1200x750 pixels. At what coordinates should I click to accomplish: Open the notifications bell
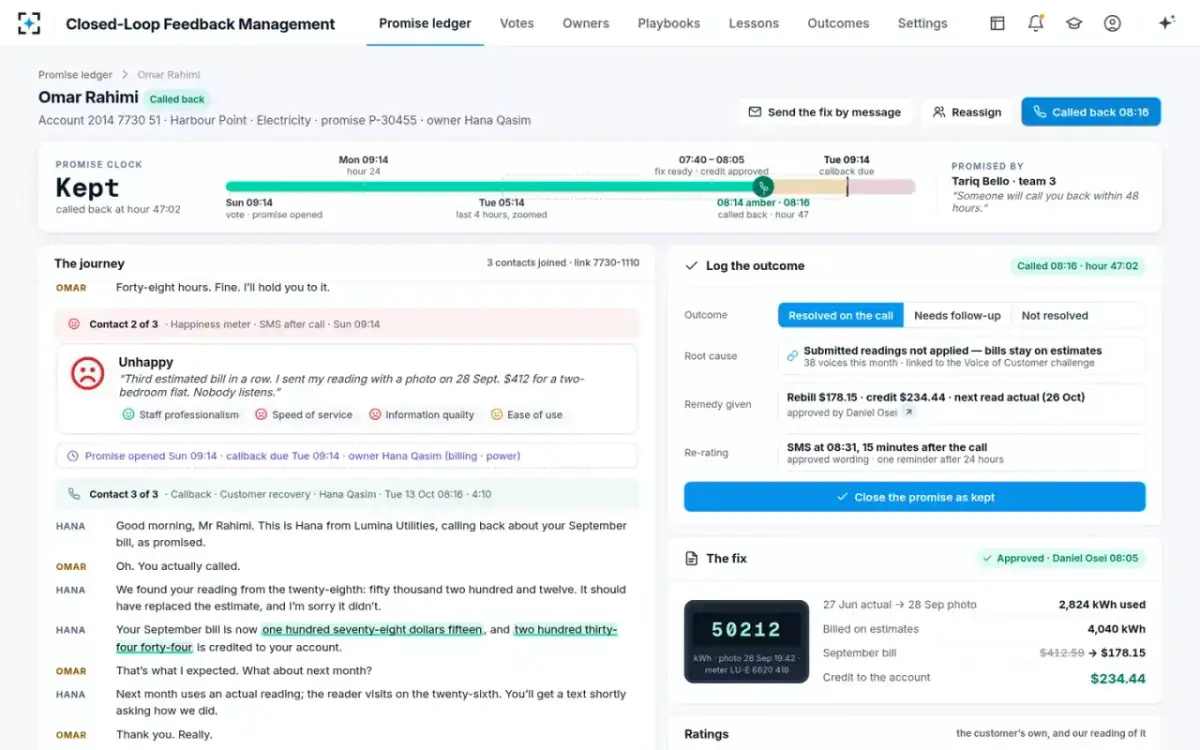pyautogui.click(x=1035, y=23)
